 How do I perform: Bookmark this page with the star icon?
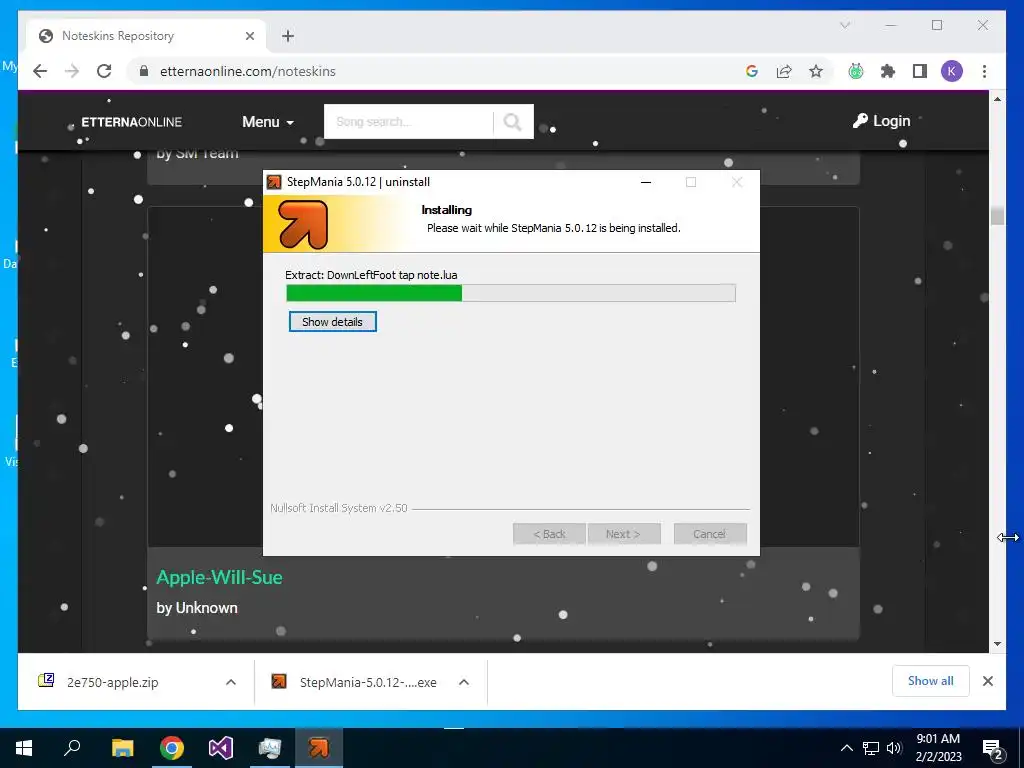(816, 71)
